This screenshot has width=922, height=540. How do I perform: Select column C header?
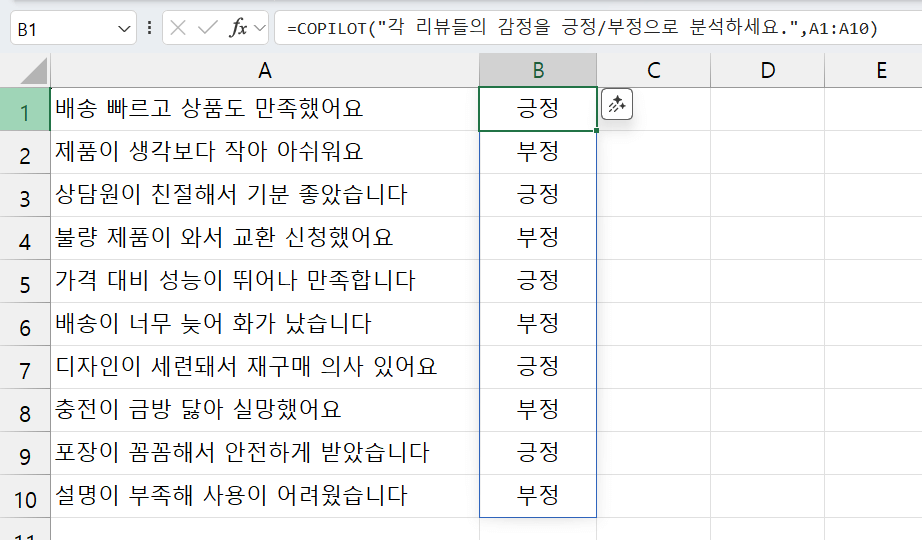[653, 70]
